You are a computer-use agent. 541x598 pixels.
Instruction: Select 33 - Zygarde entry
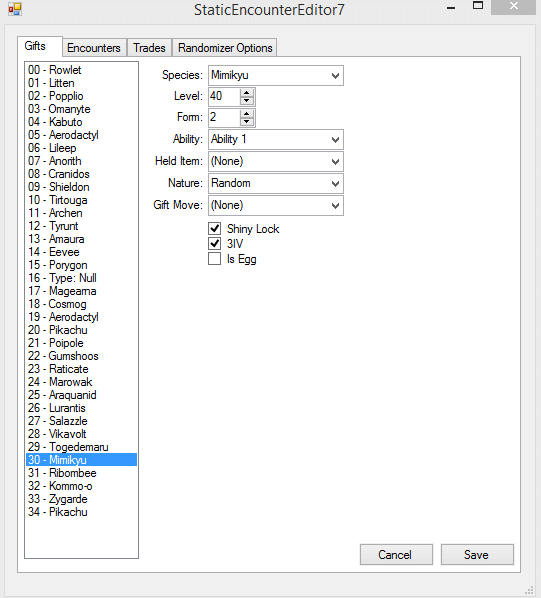(x=81, y=498)
